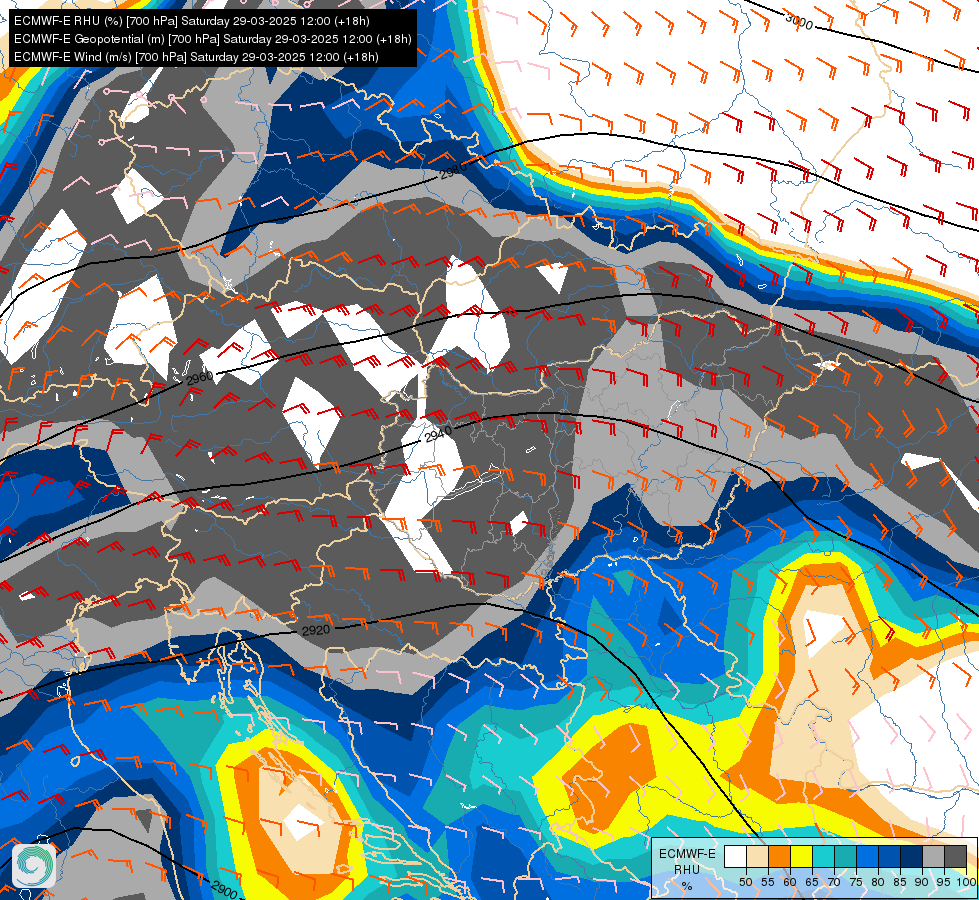Select the teal legend swatch for 70-75%
The height and width of the screenshot is (900, 979).
[845, 856]
